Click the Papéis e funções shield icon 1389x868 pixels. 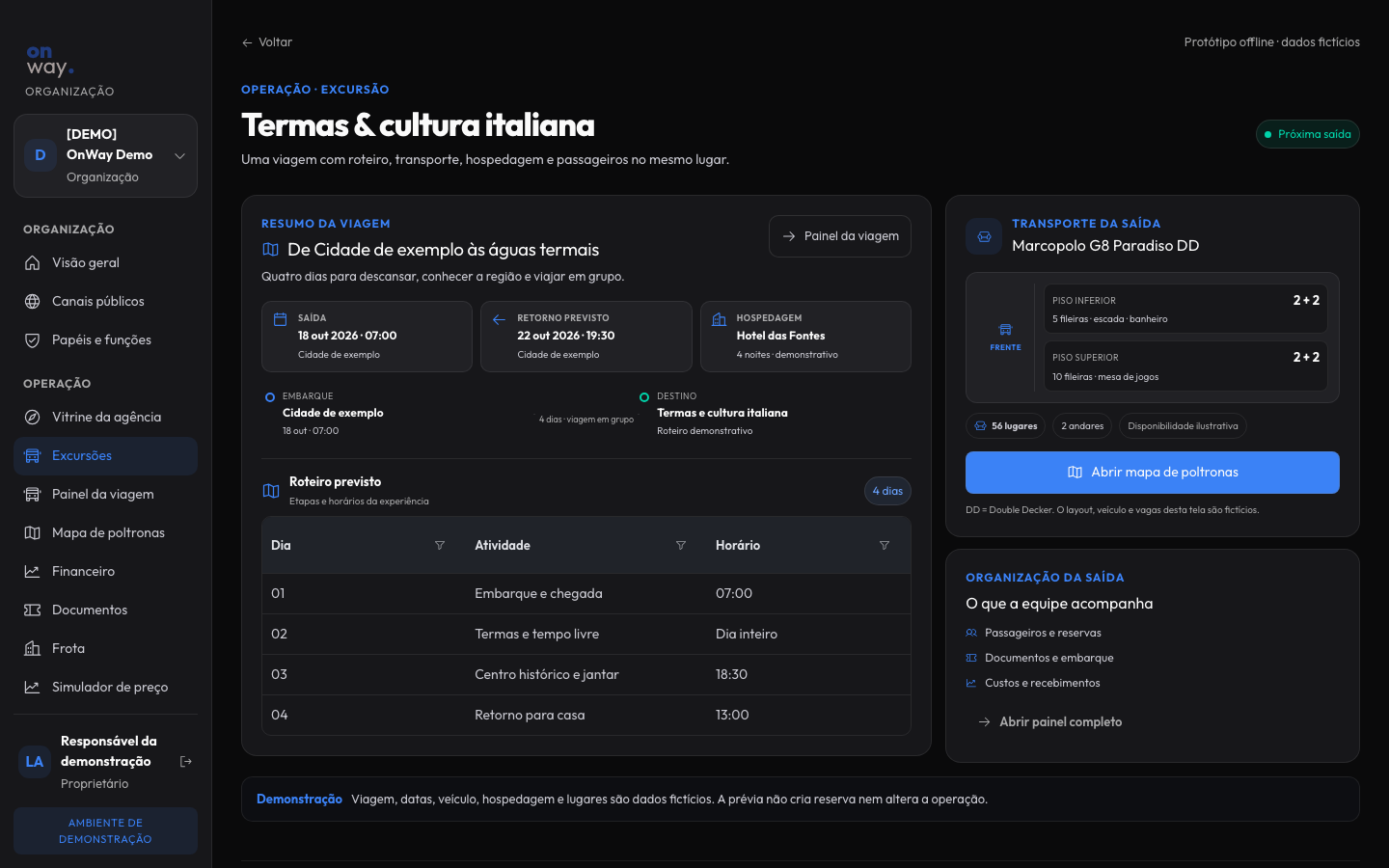pos(32,339)
